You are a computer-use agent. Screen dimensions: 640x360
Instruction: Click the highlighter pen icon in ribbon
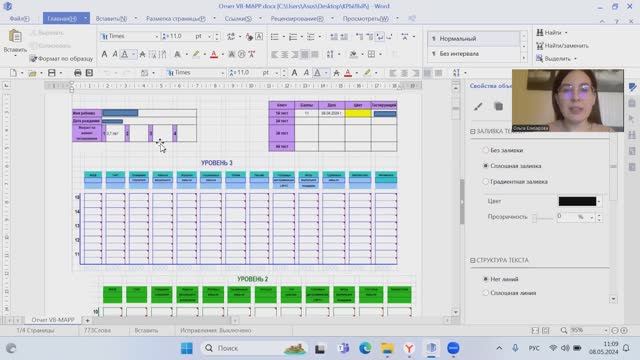tap(196, 54)
